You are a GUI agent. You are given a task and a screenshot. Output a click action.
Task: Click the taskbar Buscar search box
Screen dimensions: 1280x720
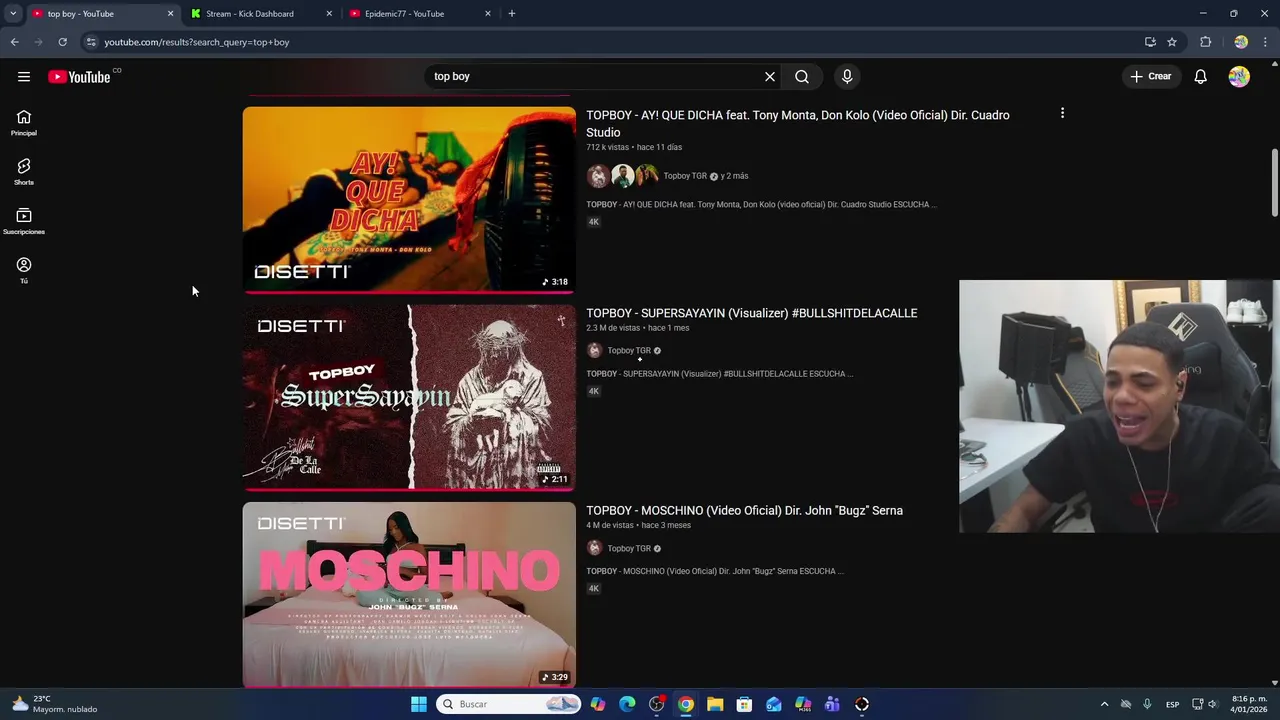pos(510,704)
